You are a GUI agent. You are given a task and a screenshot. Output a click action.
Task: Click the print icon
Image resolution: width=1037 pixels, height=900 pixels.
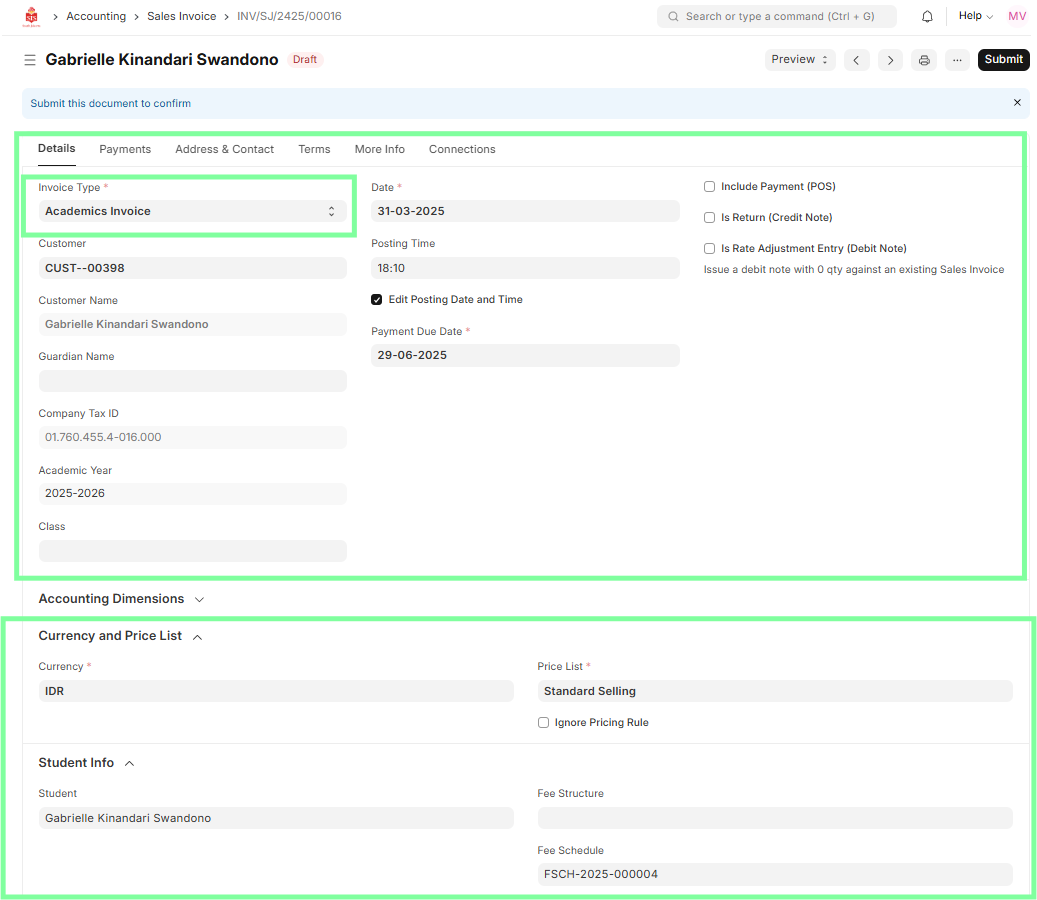pos(924,60)
